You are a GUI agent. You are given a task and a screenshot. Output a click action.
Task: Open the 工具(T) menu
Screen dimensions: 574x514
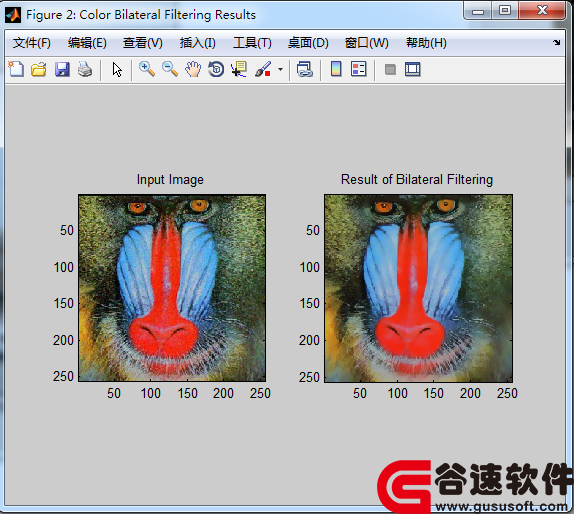click(252, 43)
